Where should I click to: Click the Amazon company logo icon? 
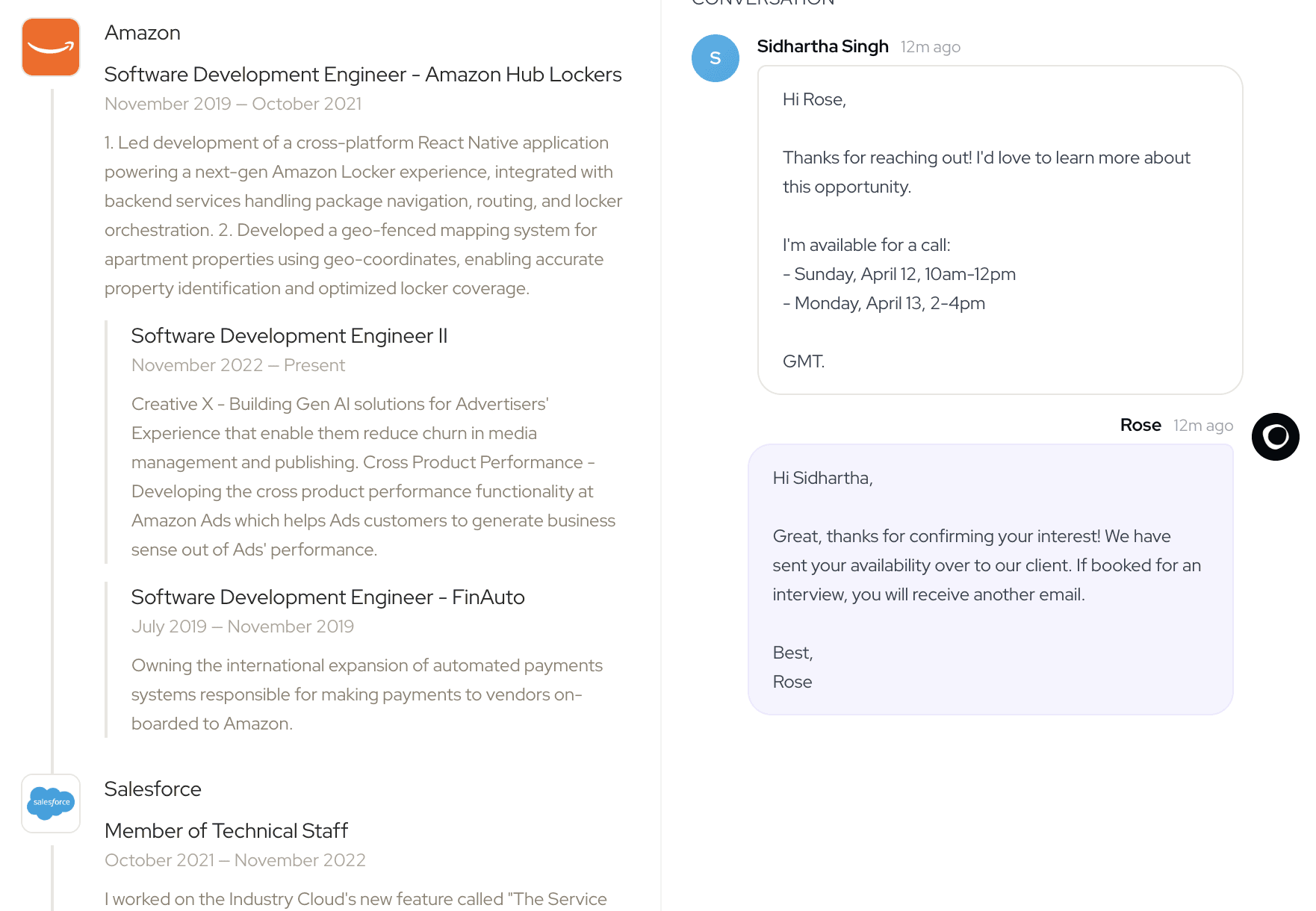pyautogui.click(x=51, y=47)
